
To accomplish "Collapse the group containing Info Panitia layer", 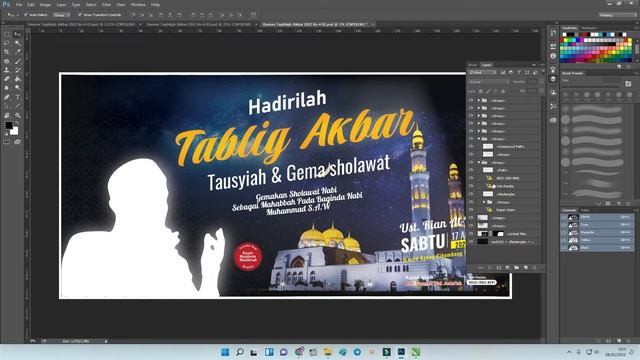I will [478, 162].
